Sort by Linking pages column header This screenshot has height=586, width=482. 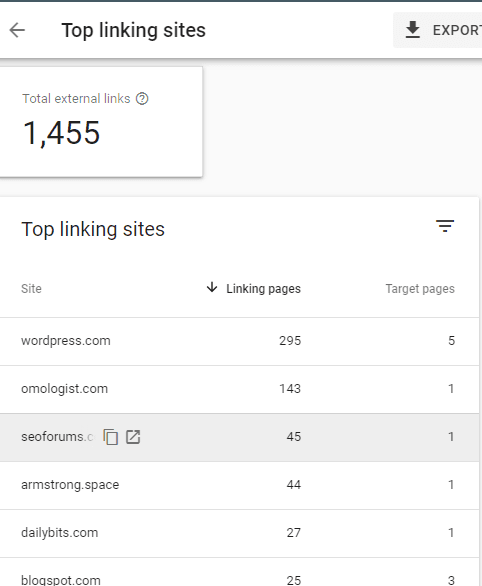263,289
